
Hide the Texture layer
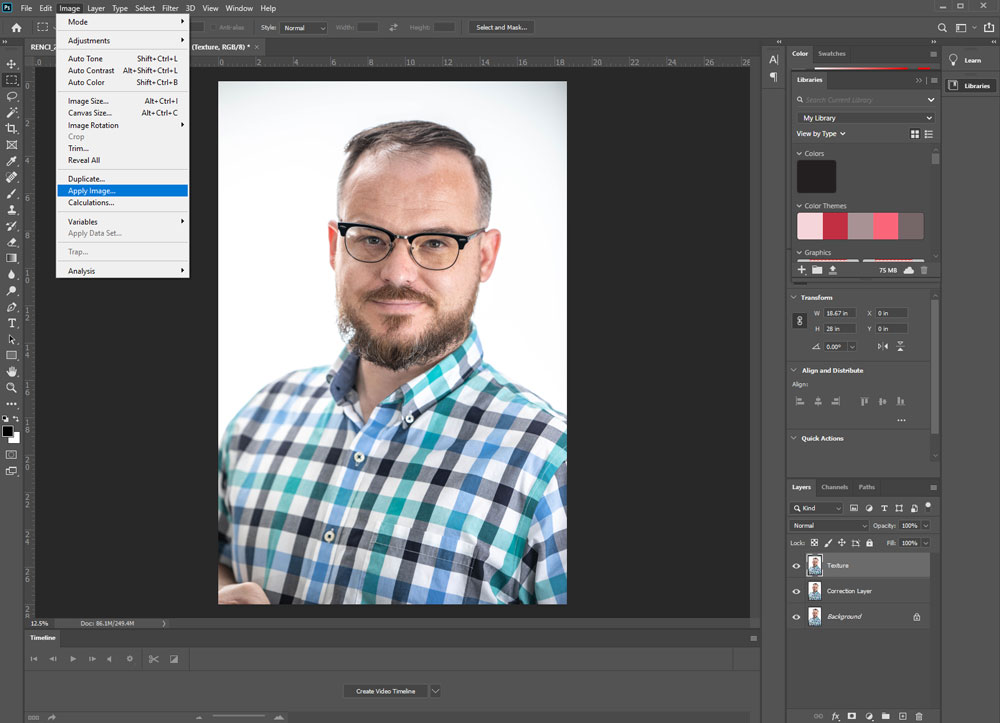pos(797,566)
